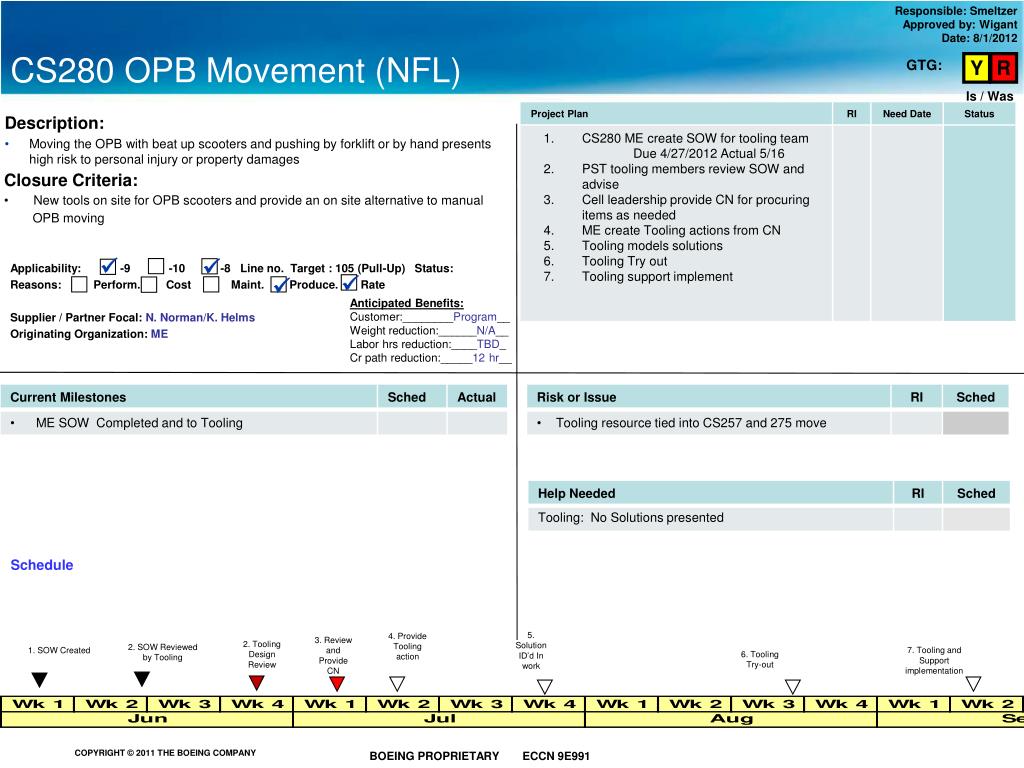The image size is (1024, 768).
Task: Click the 'Approved by: Wigant' text
Action: [x=959, y=25]
